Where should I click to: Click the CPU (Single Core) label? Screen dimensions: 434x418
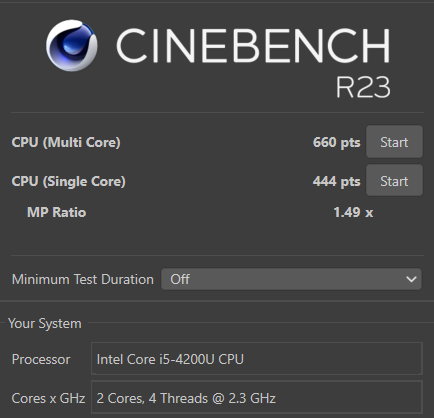[x=69, y=182]
